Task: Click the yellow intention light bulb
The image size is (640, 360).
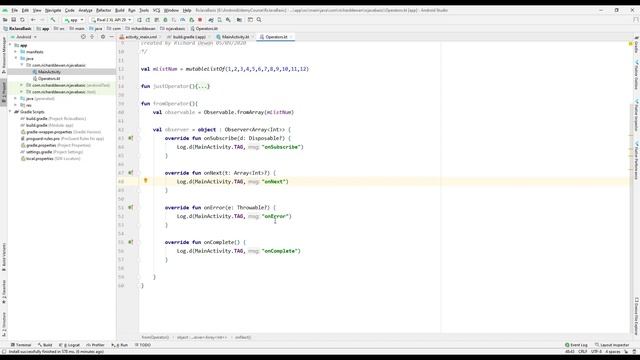Action: [x=145, y=180]
